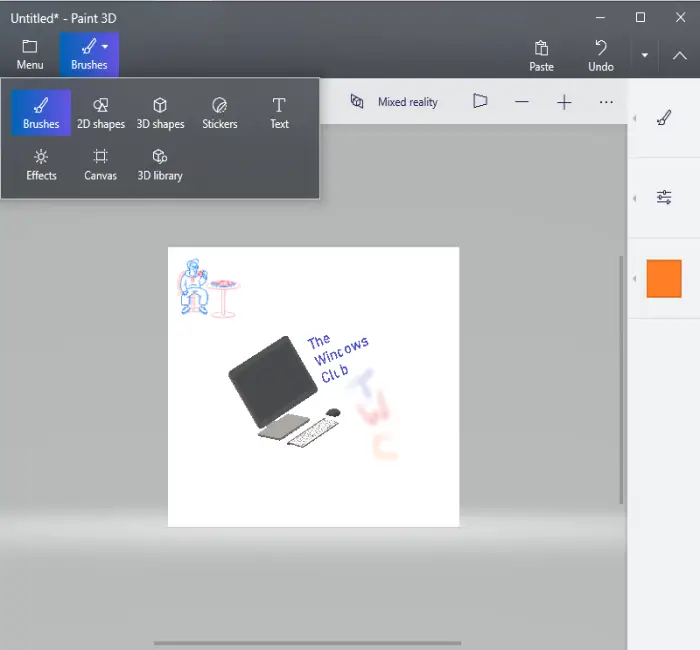Image resolution: width=700 pixels, height=650 pixels.
Task: Click Brushes in the dropdown panel
Action: pyautogui.click(x=41, y=113)
